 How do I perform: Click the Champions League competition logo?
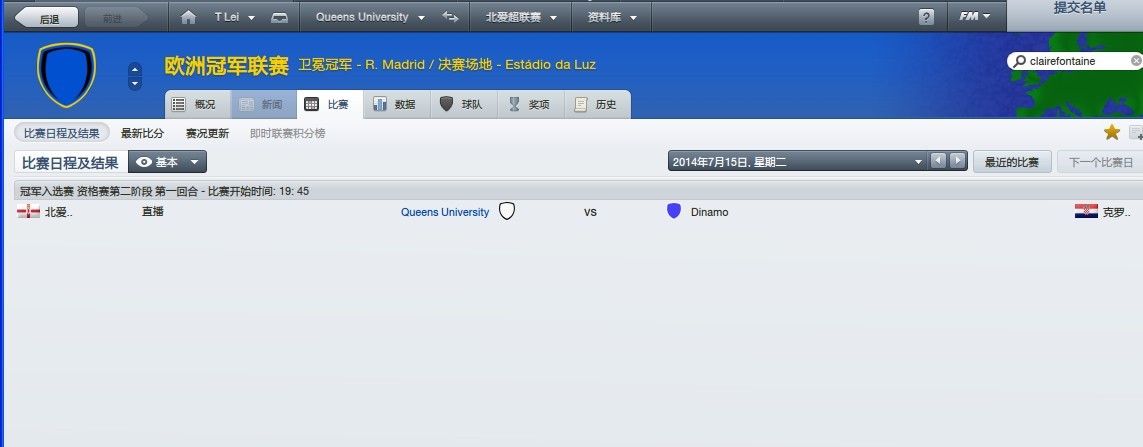(66, 75)
